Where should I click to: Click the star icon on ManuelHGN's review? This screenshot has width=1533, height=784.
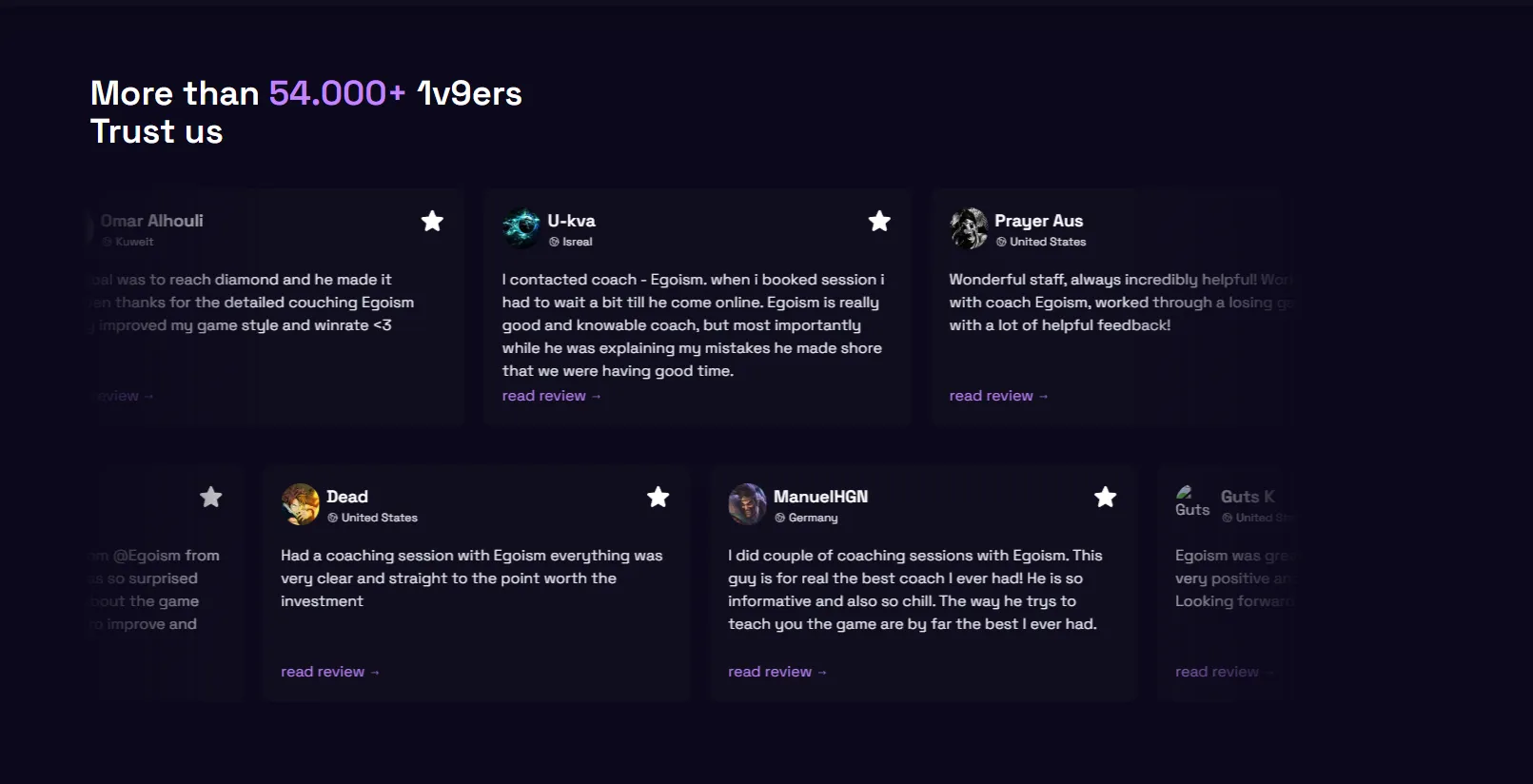1105,497
